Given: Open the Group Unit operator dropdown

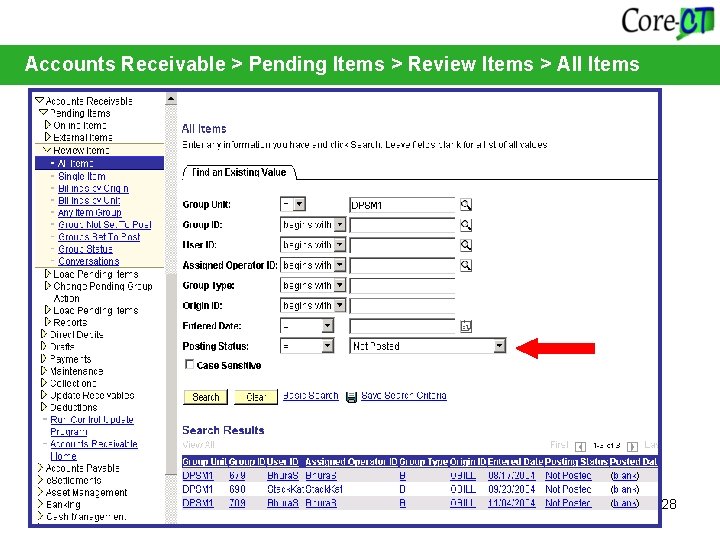Looking at the screenshot, I should point(299,204).
